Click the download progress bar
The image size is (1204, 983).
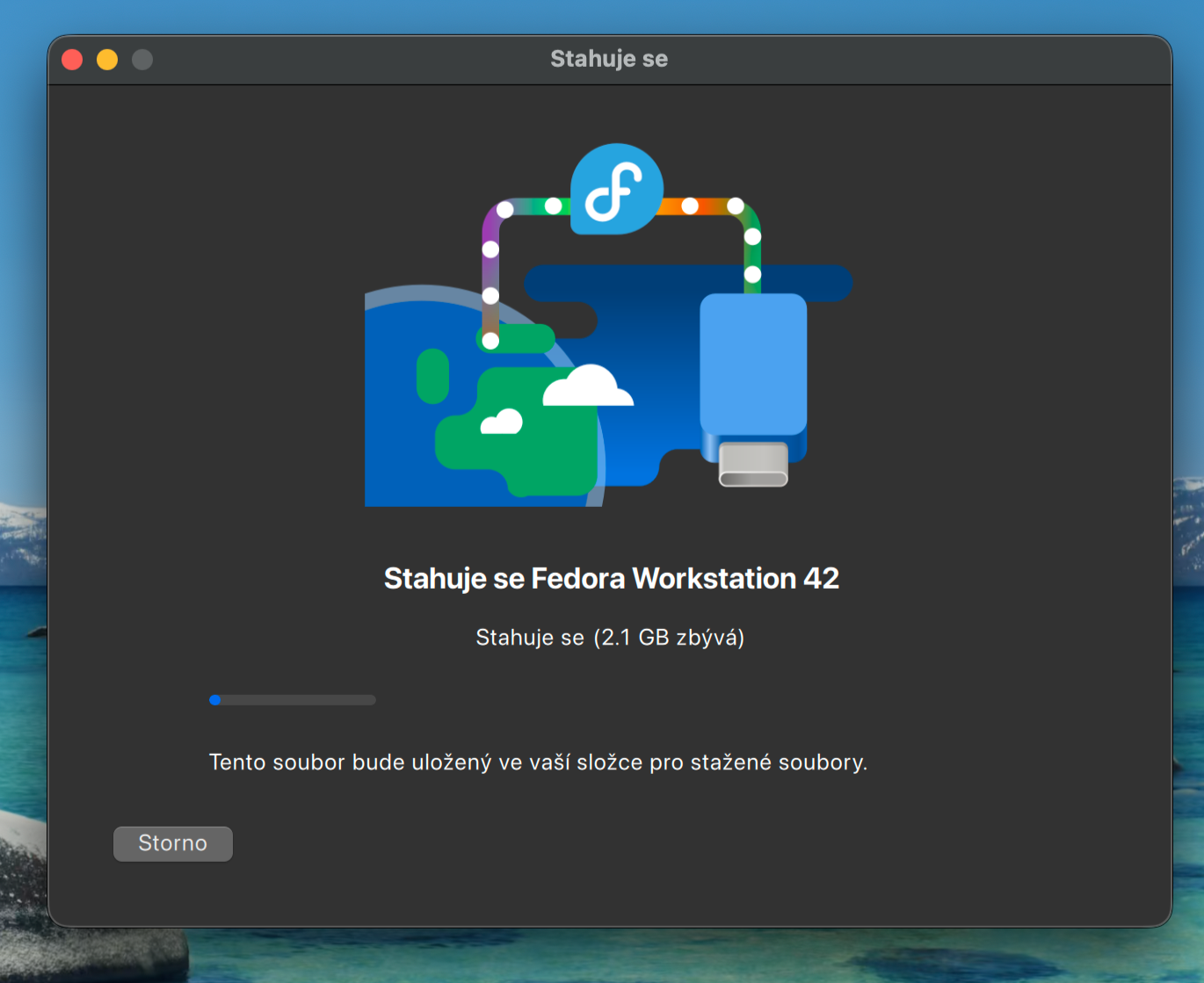[x=293, y=700]
